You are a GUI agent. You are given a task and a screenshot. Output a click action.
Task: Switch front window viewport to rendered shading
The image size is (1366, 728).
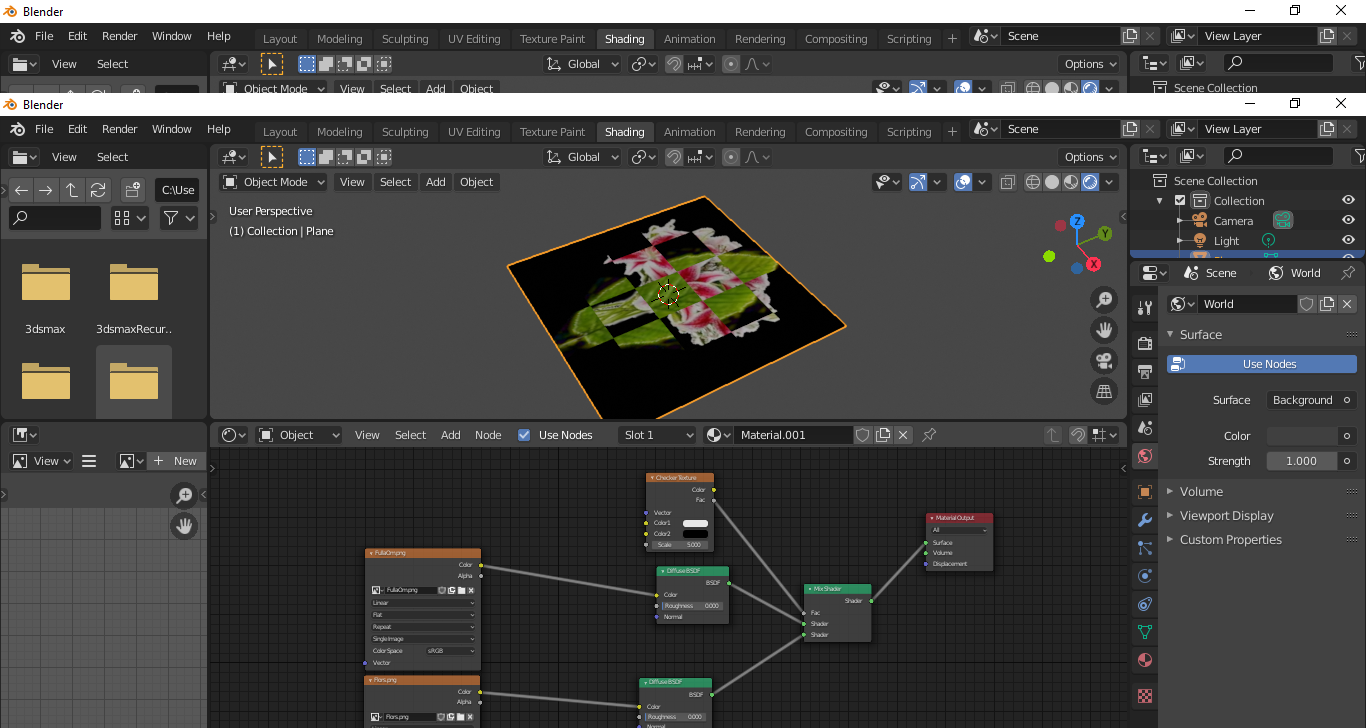(x=1090, y=182)
